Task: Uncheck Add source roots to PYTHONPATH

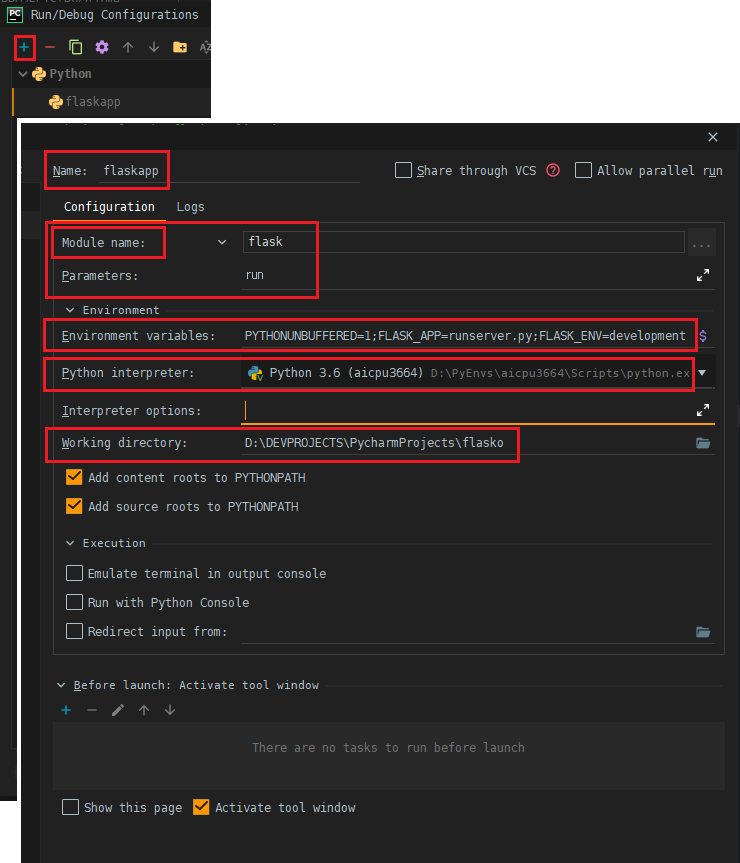Action: (x=74, y=506)
